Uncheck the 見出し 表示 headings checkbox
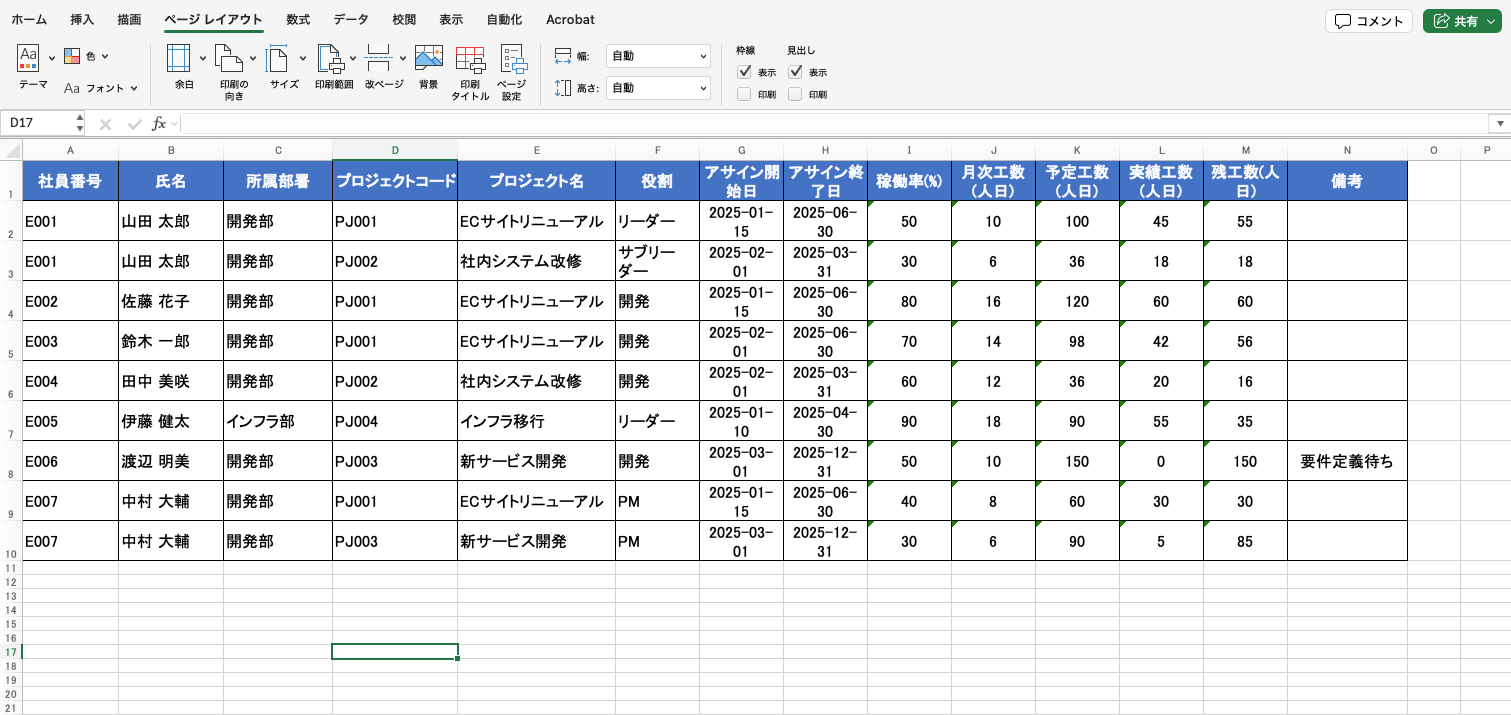 [x=795, y=72]
